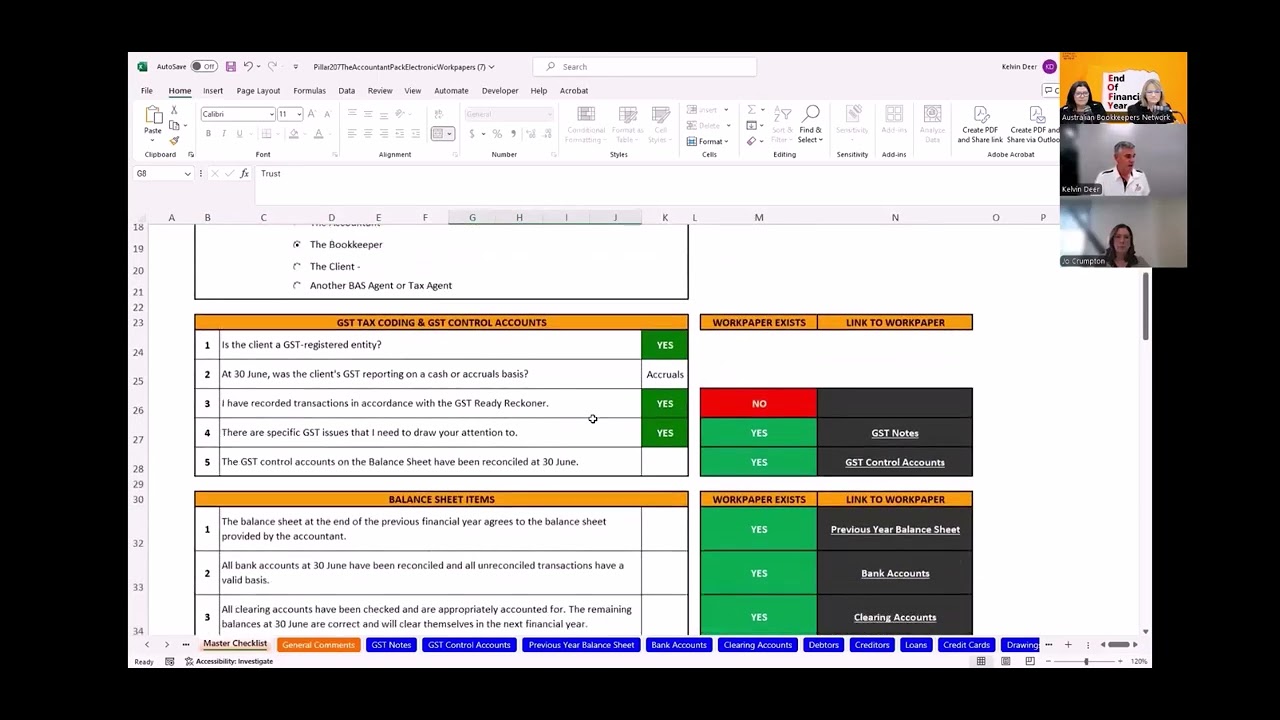
Task: Open the File menu
Action: point(147,91)
